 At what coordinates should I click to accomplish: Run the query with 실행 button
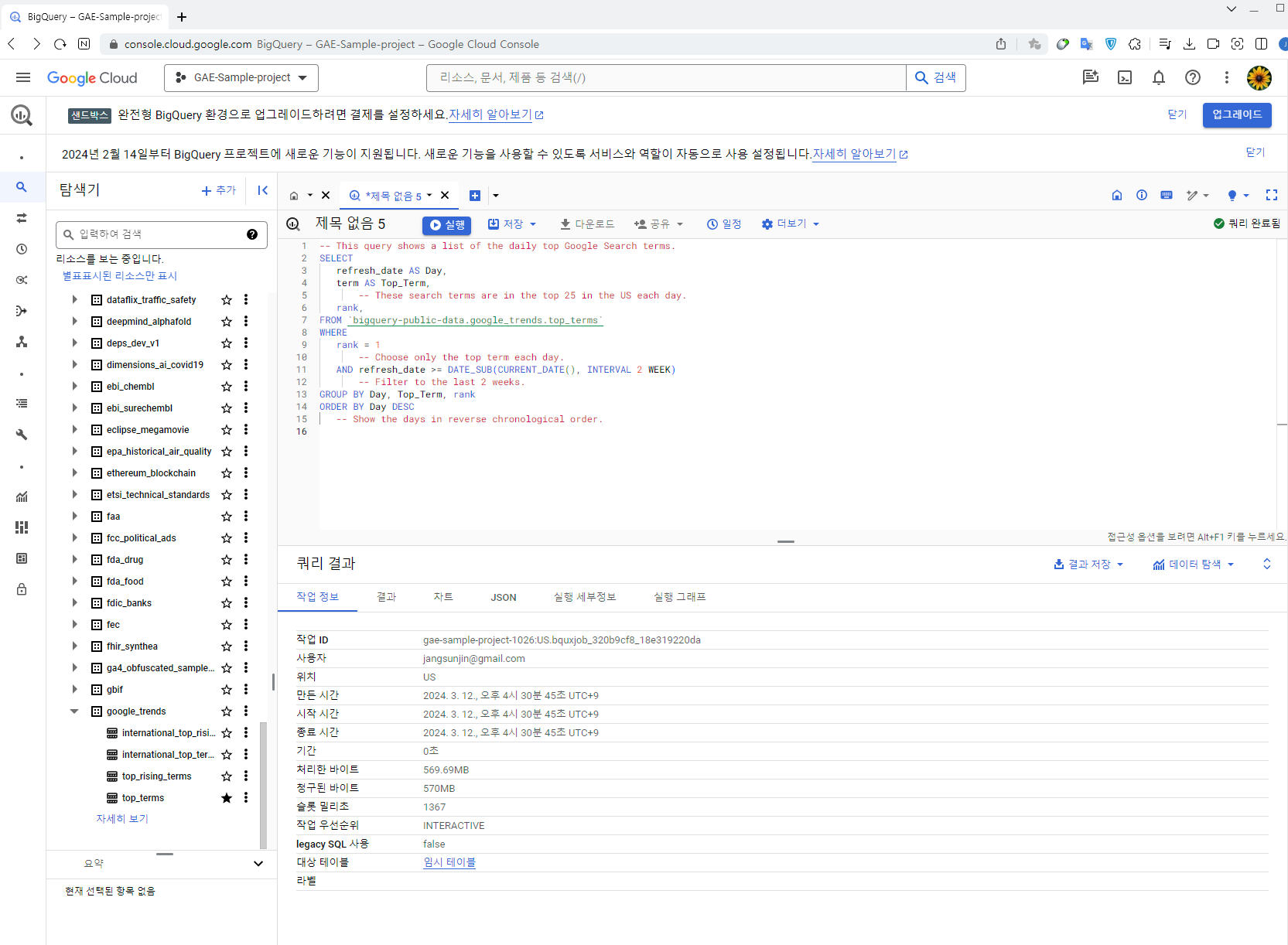[447, 225]
